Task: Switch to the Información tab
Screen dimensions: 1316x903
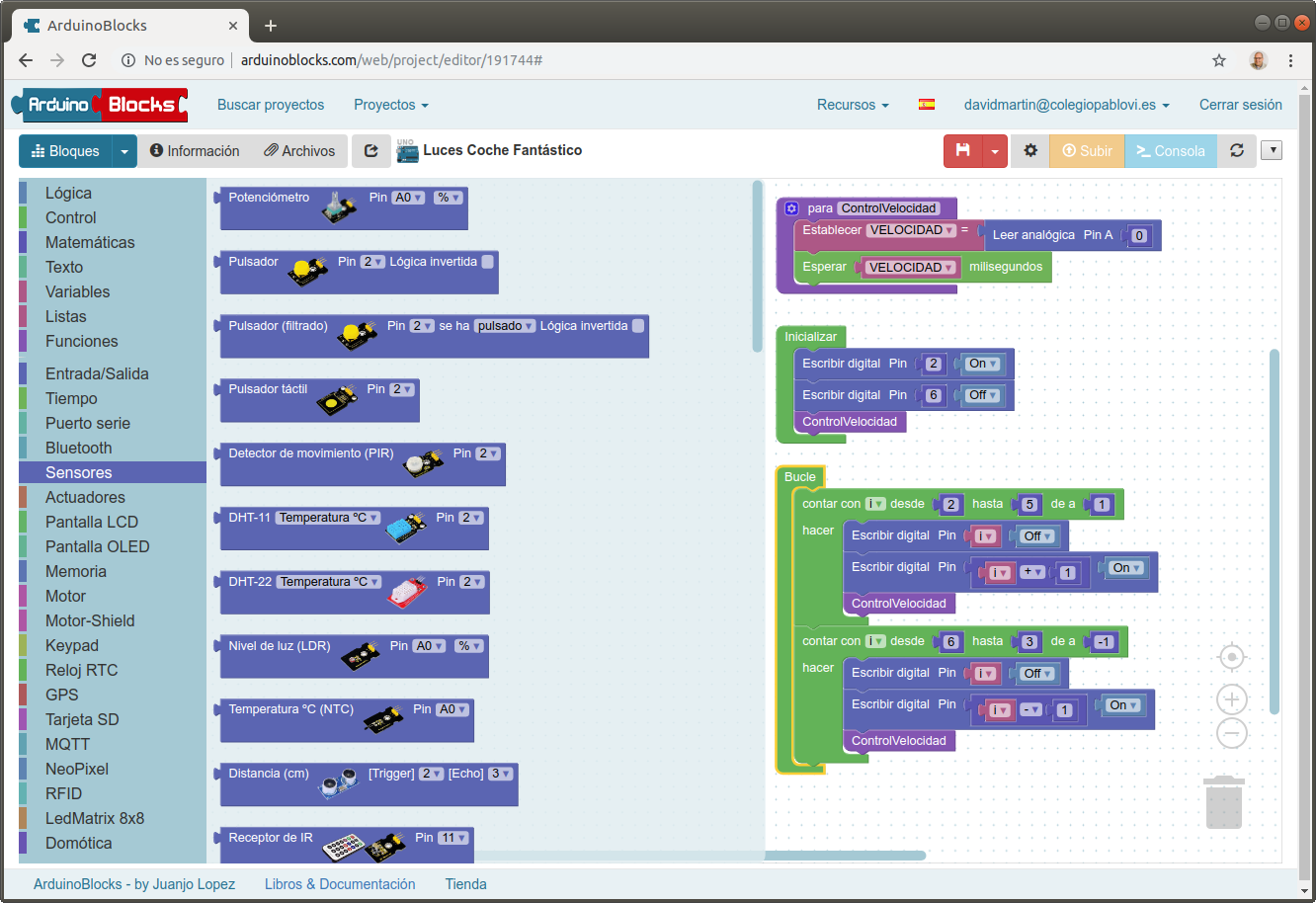Action: [195, 150]
